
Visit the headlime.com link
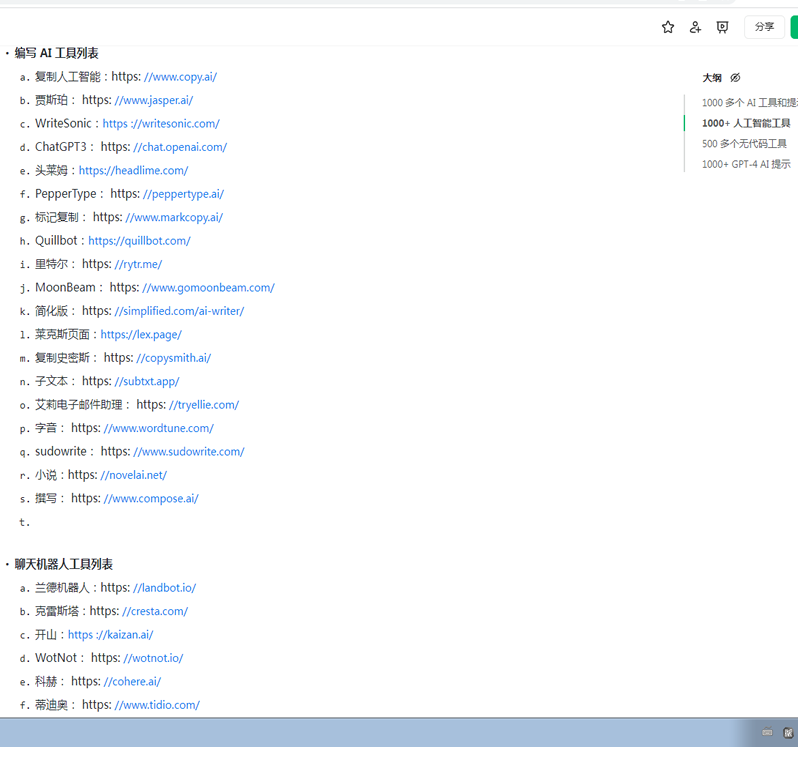pos(133,171)
